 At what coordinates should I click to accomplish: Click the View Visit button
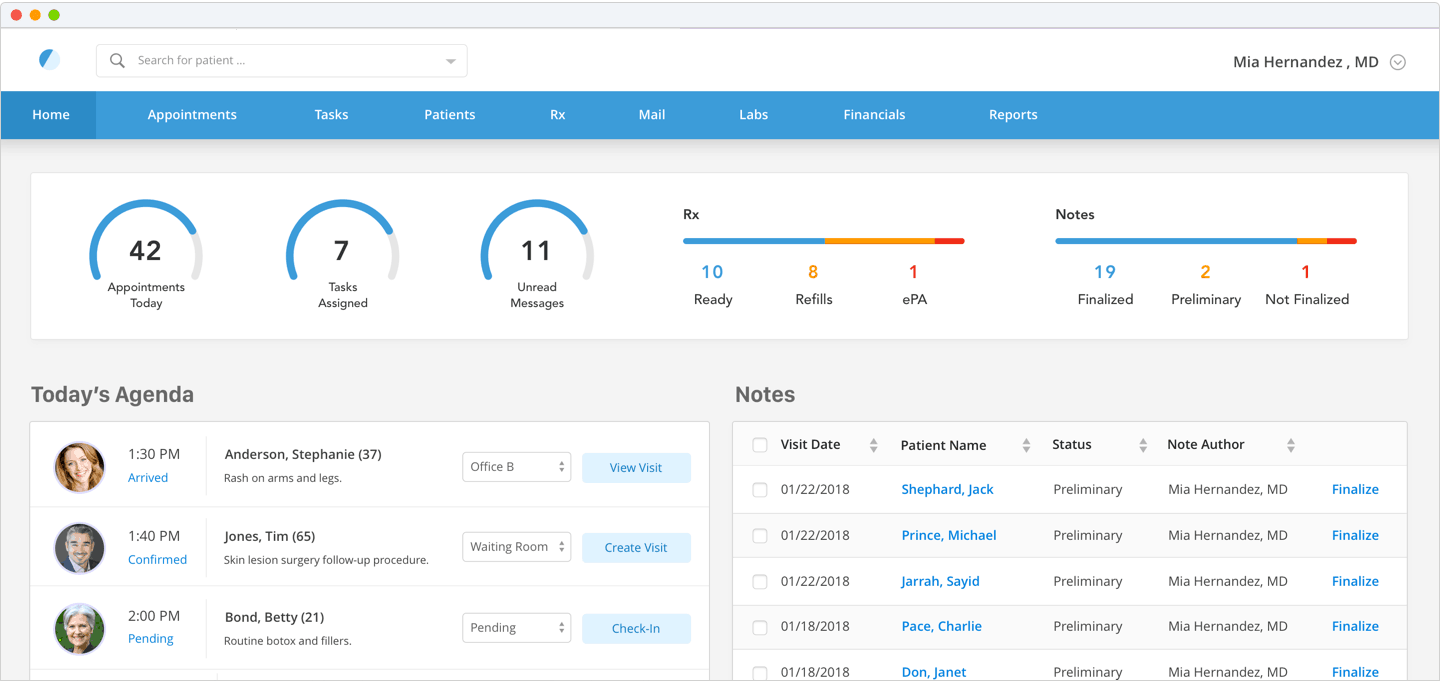(636, 468)
